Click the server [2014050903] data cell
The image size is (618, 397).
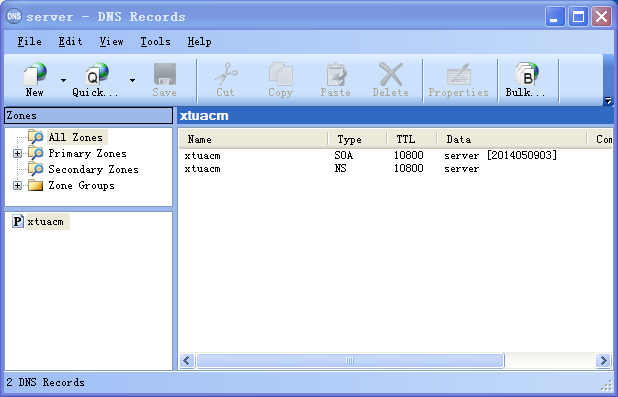501,155
